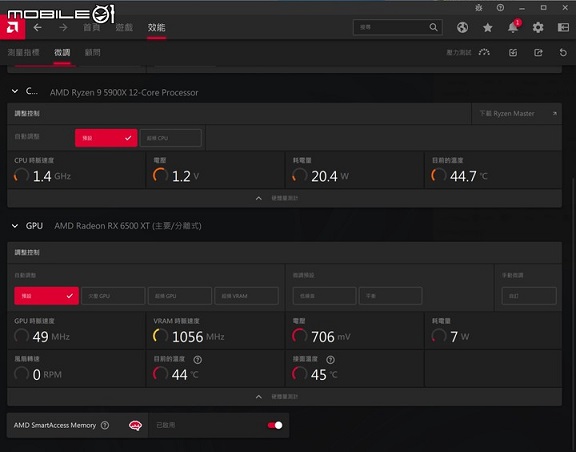Click the CPU temperature 44.7 °C reading

469,176
